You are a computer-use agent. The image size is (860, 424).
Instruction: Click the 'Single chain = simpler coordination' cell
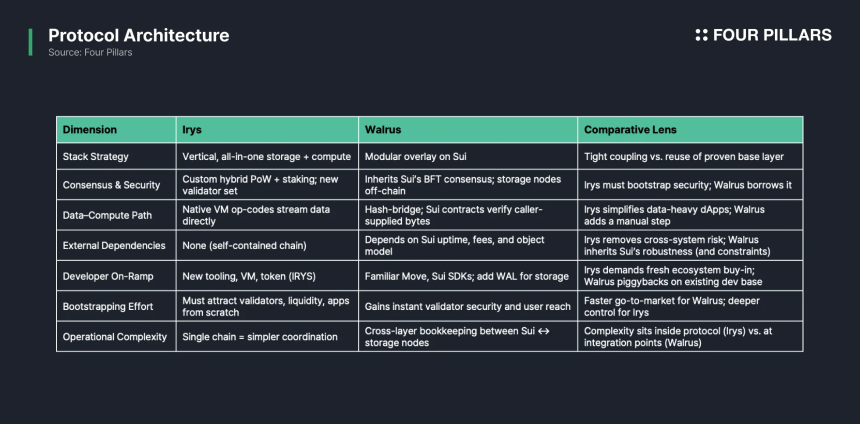click(267, 337)
